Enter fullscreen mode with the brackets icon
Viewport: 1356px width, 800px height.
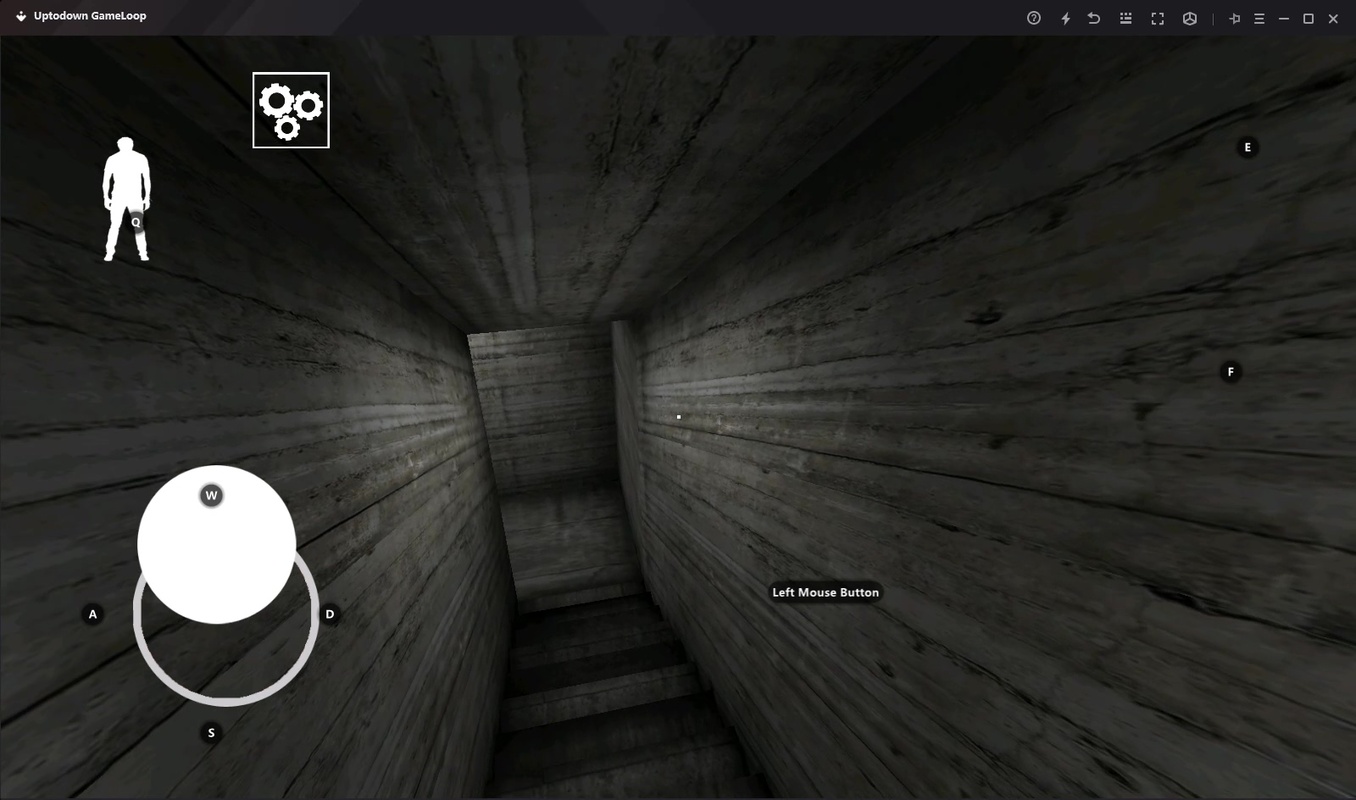click(x=1157, y=18)
